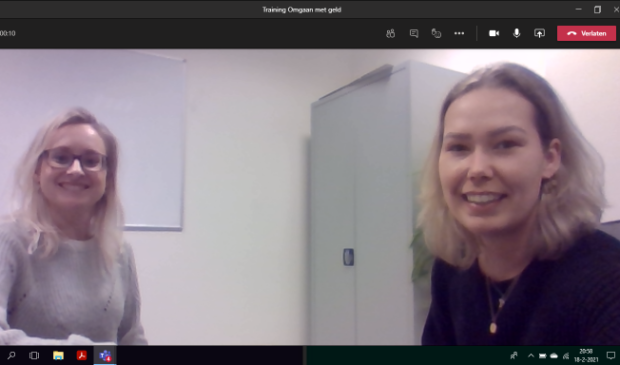Check the battery status icon

542,356
